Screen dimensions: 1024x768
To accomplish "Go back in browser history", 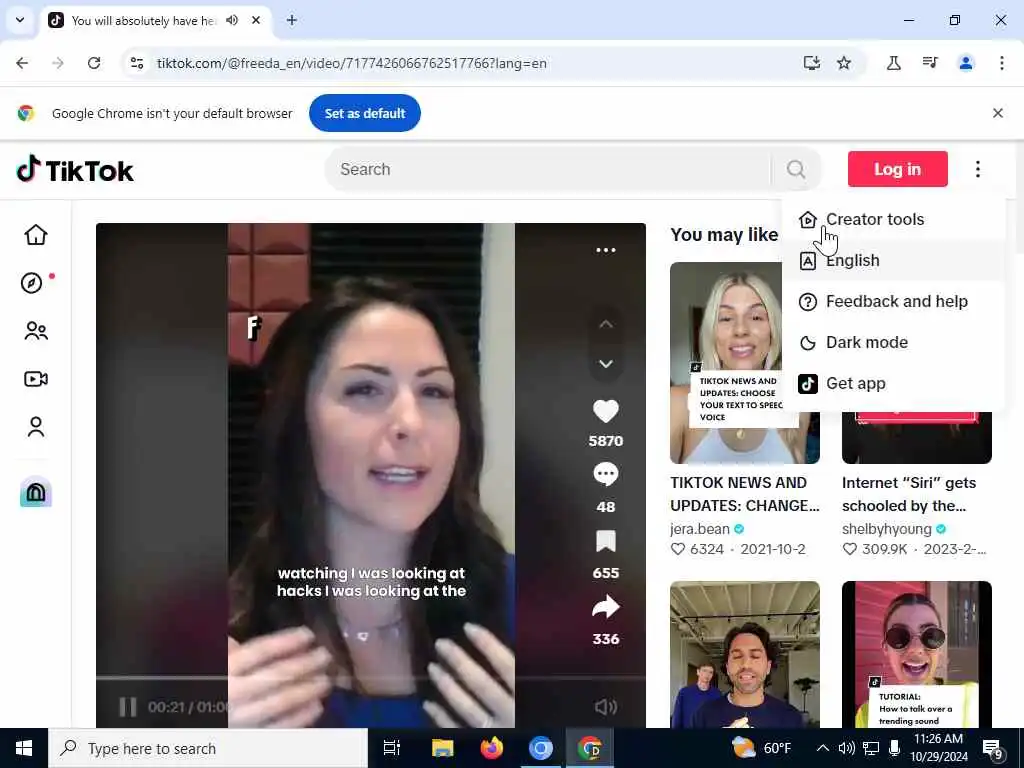I will 22,63.
